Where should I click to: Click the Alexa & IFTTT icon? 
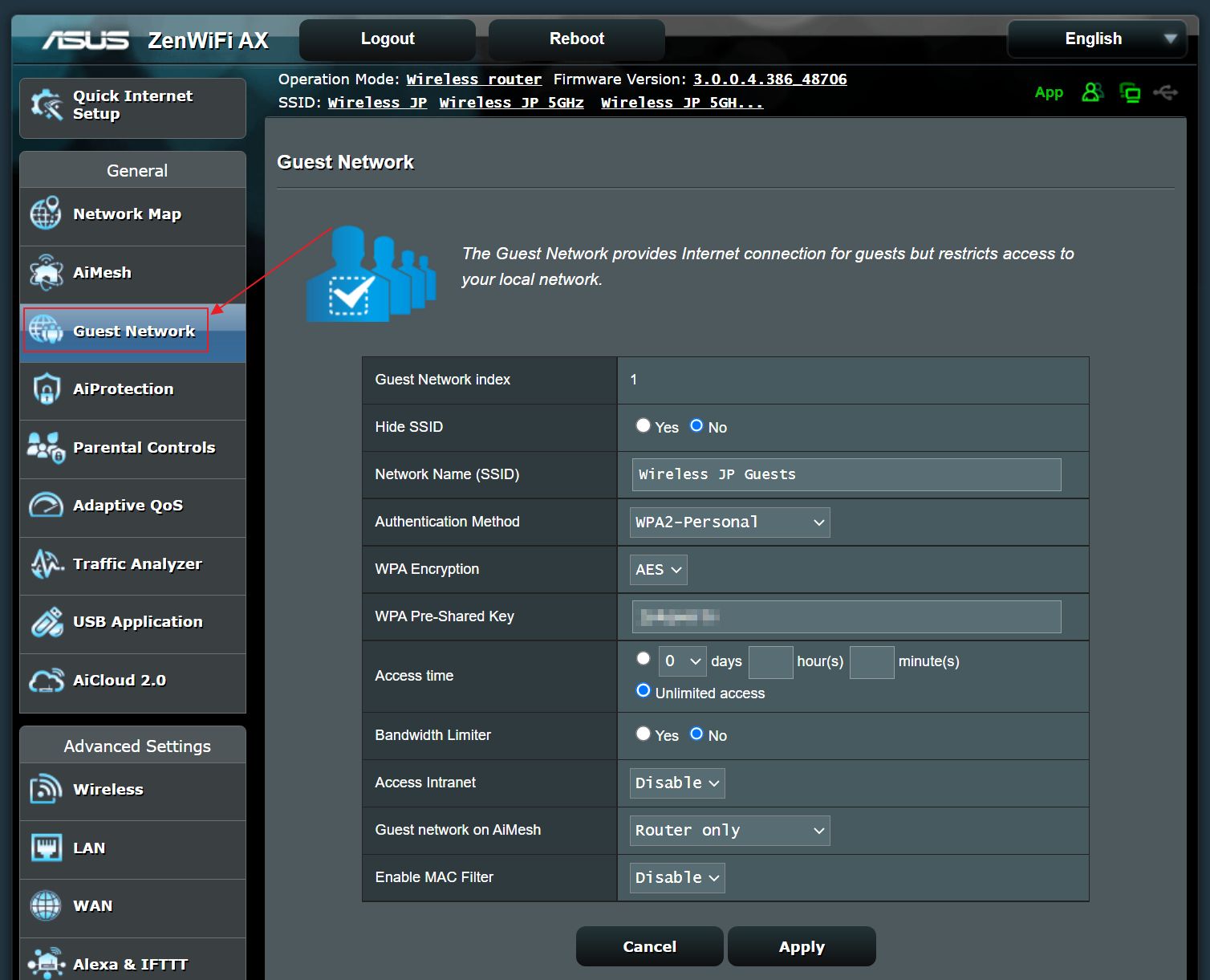click(46, 963)
